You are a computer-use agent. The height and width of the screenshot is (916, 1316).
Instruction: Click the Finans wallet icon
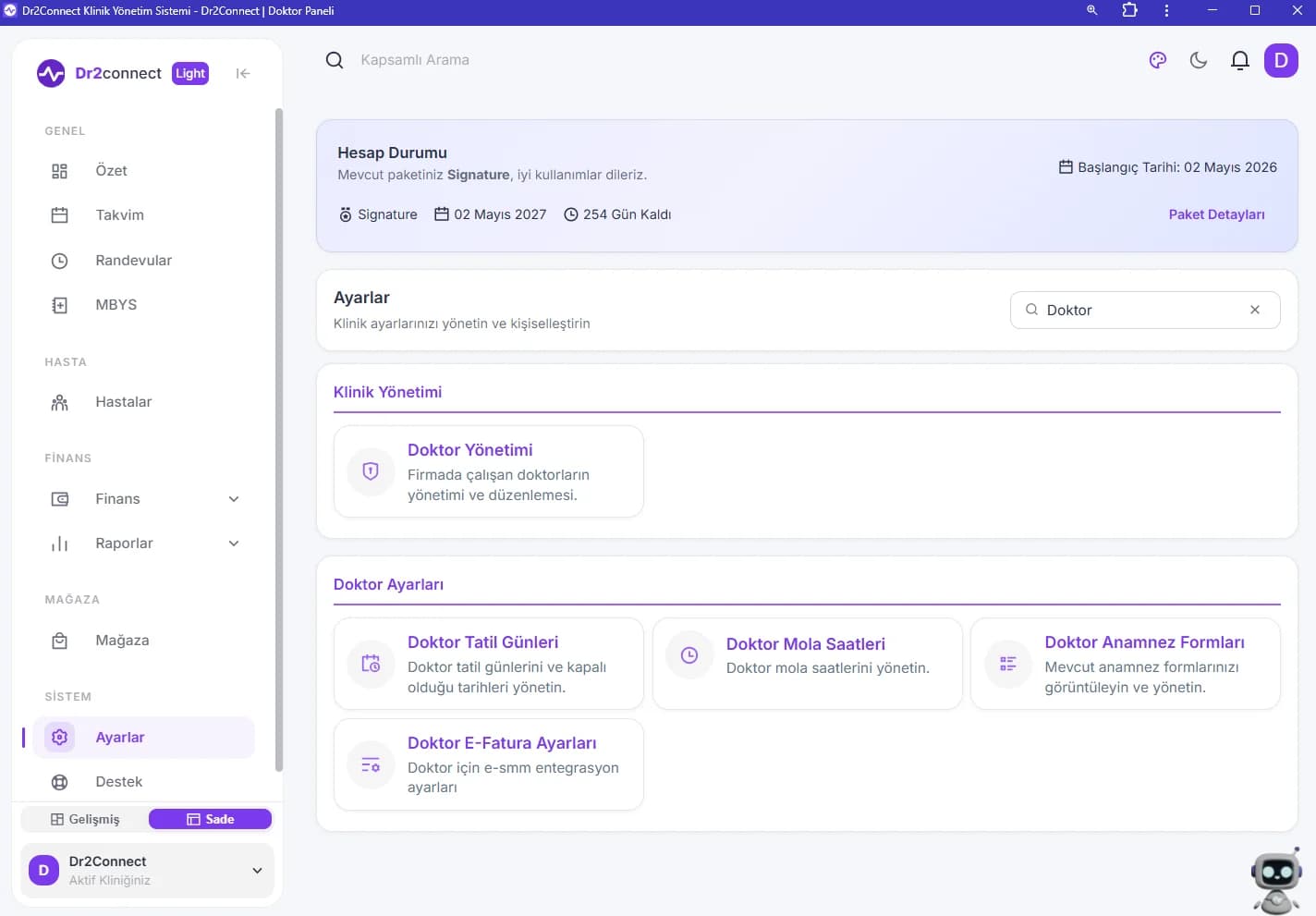coord(59,499)
